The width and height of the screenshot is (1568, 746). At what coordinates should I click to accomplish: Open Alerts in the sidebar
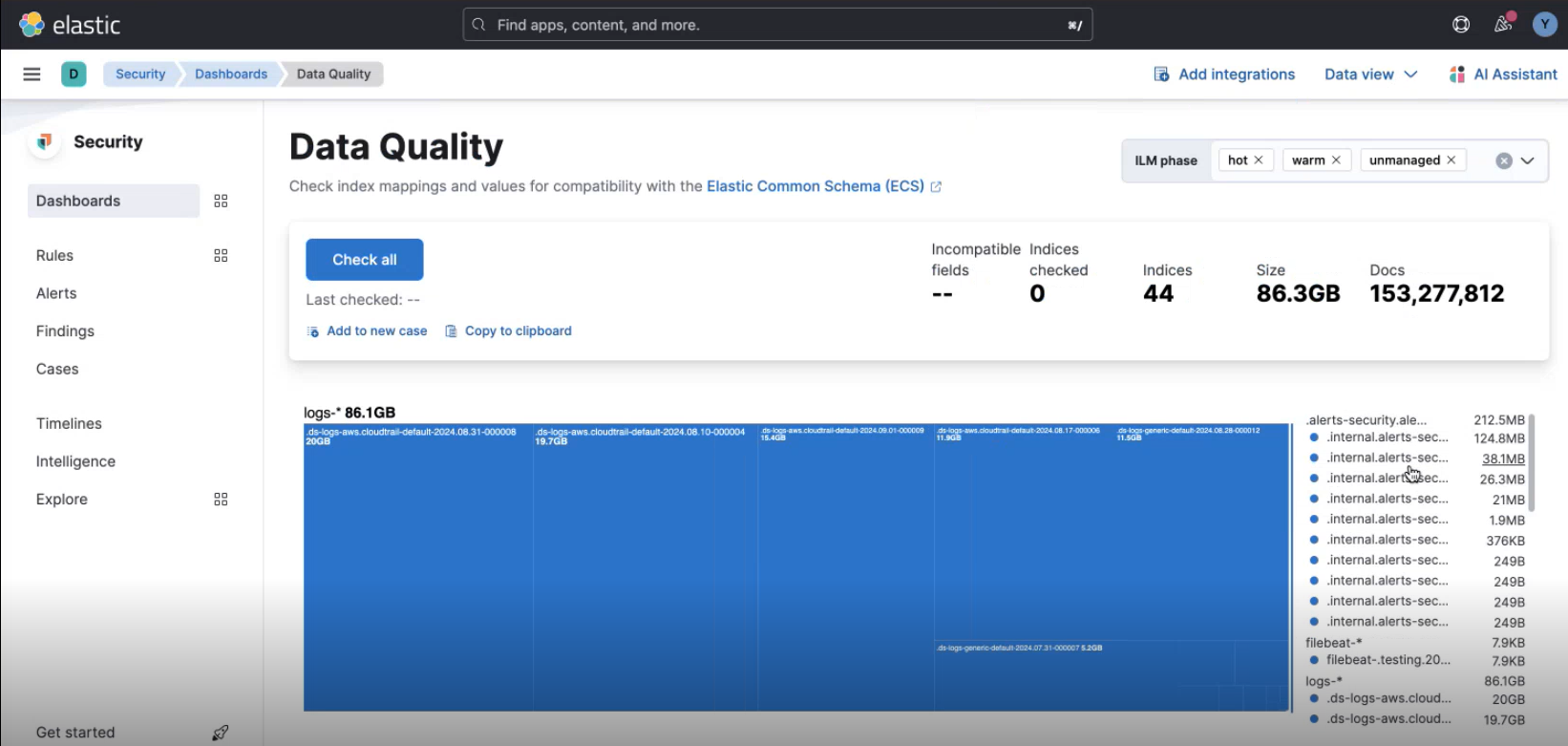tap(56, 293)
